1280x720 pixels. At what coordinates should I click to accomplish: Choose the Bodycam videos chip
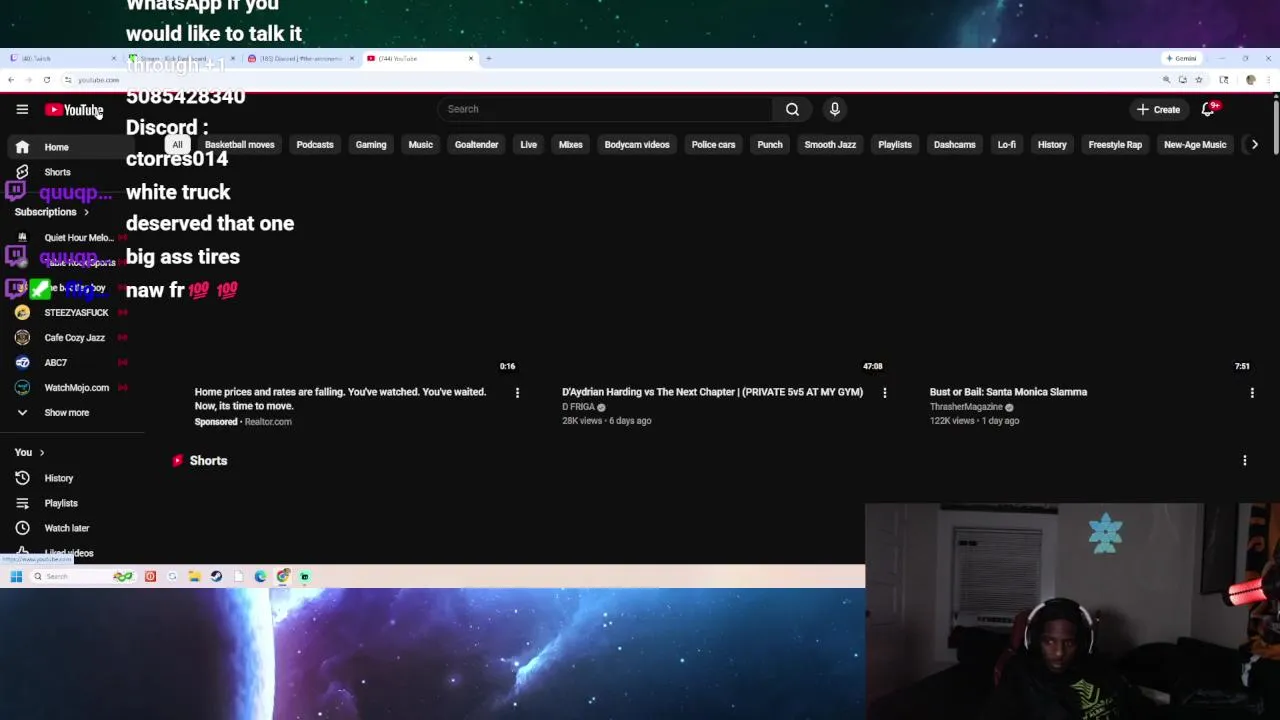(637, 145)
